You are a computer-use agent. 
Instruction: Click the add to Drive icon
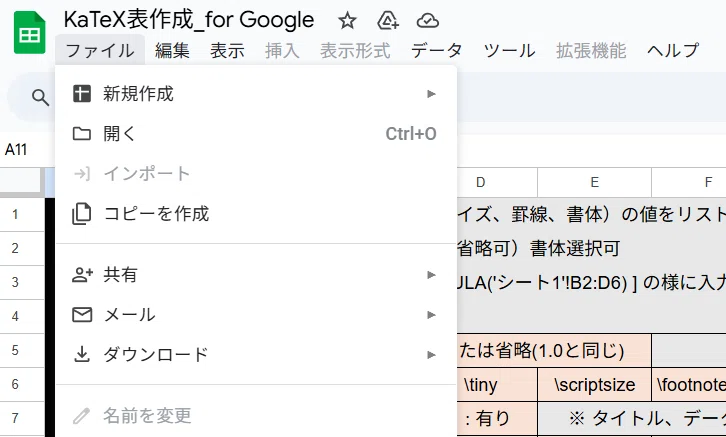click(388, 21)
